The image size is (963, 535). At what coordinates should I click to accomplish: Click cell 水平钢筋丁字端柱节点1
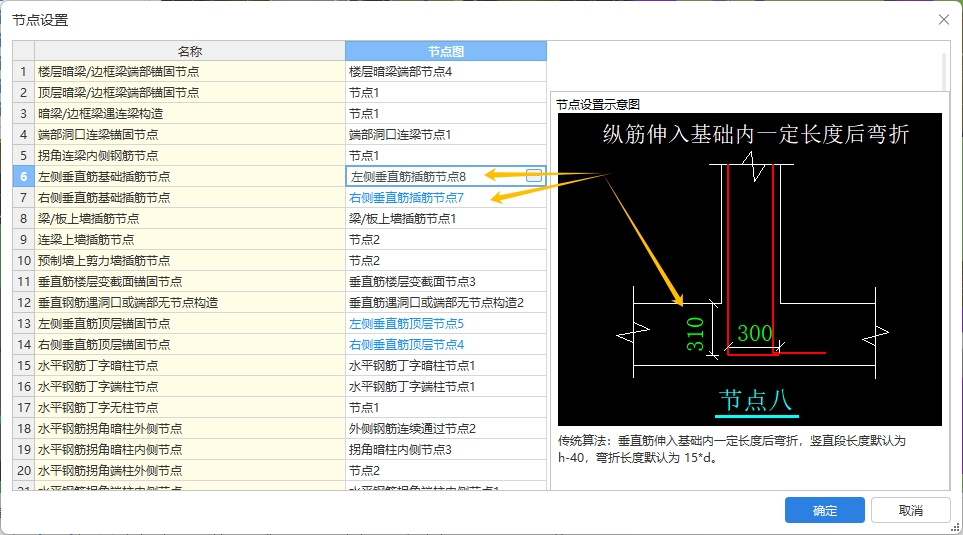[x=446, y=386]
